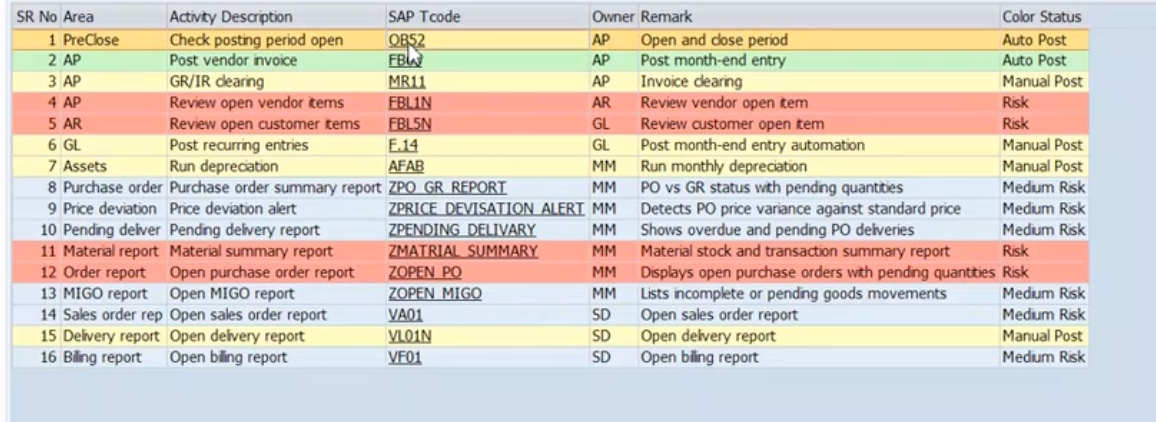Screen dimensions: 1156x422
Task: Click the MR11 tcode link
Action: tap(402, 82)
